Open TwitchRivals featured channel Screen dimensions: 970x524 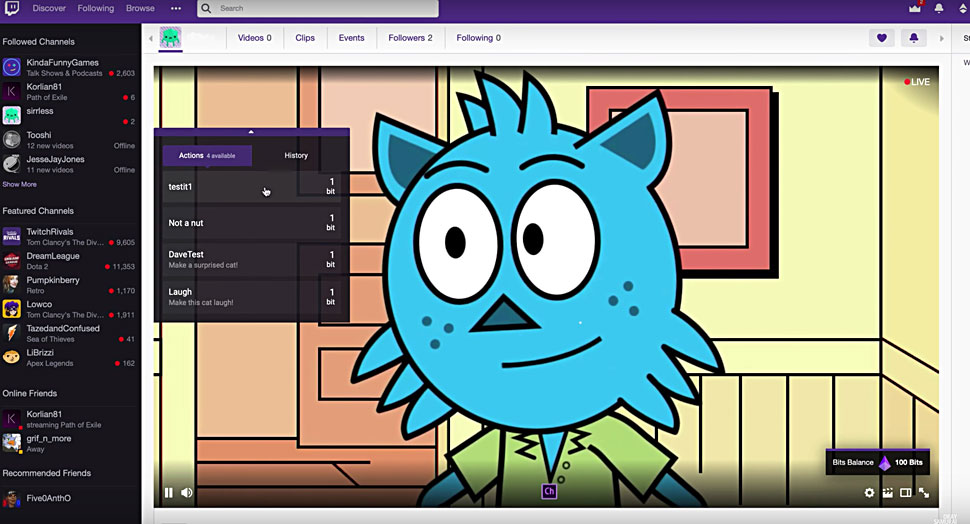click(69, 236)
